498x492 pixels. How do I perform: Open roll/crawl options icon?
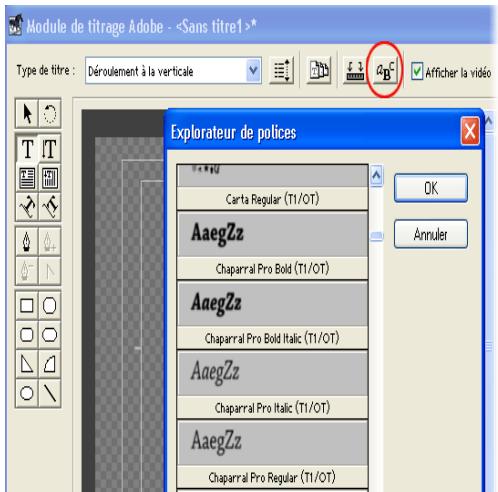[282, 71]
